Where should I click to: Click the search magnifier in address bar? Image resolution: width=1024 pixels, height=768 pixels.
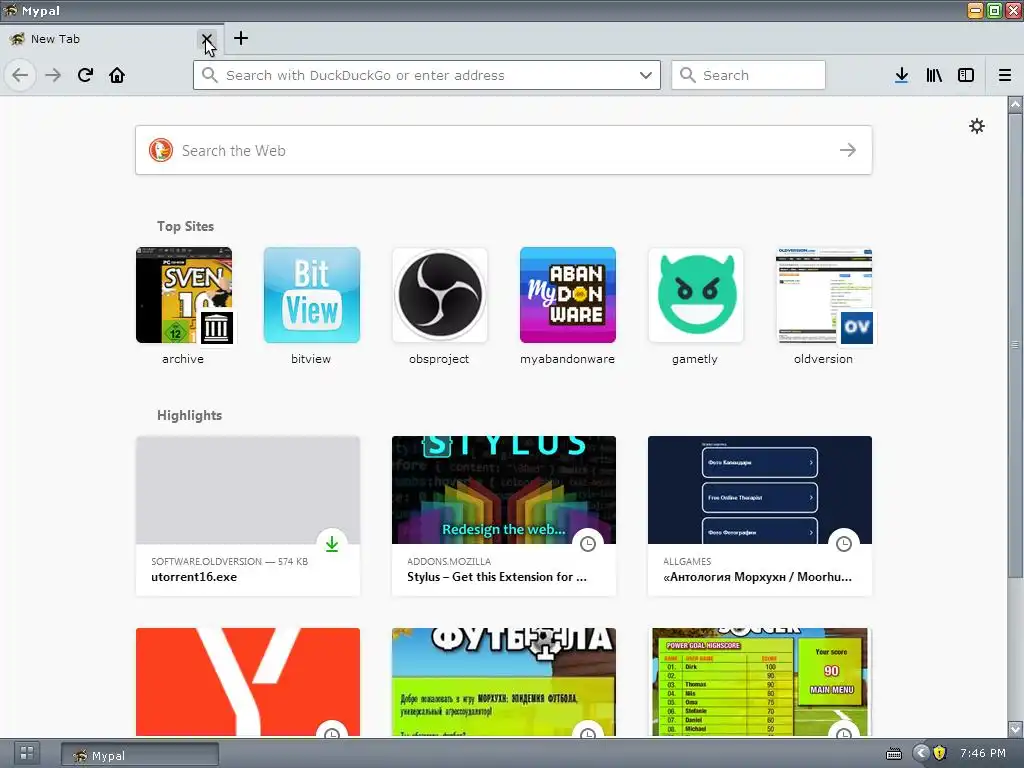point(210,75)
